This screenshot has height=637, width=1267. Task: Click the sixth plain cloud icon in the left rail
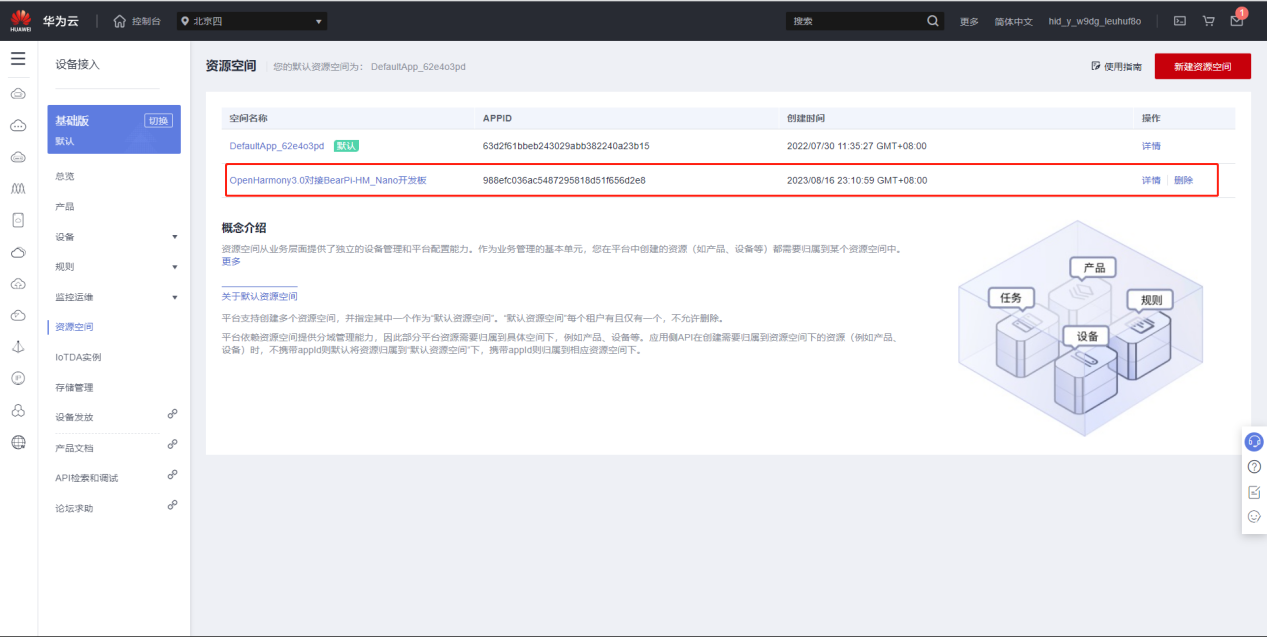coord(18,252)
